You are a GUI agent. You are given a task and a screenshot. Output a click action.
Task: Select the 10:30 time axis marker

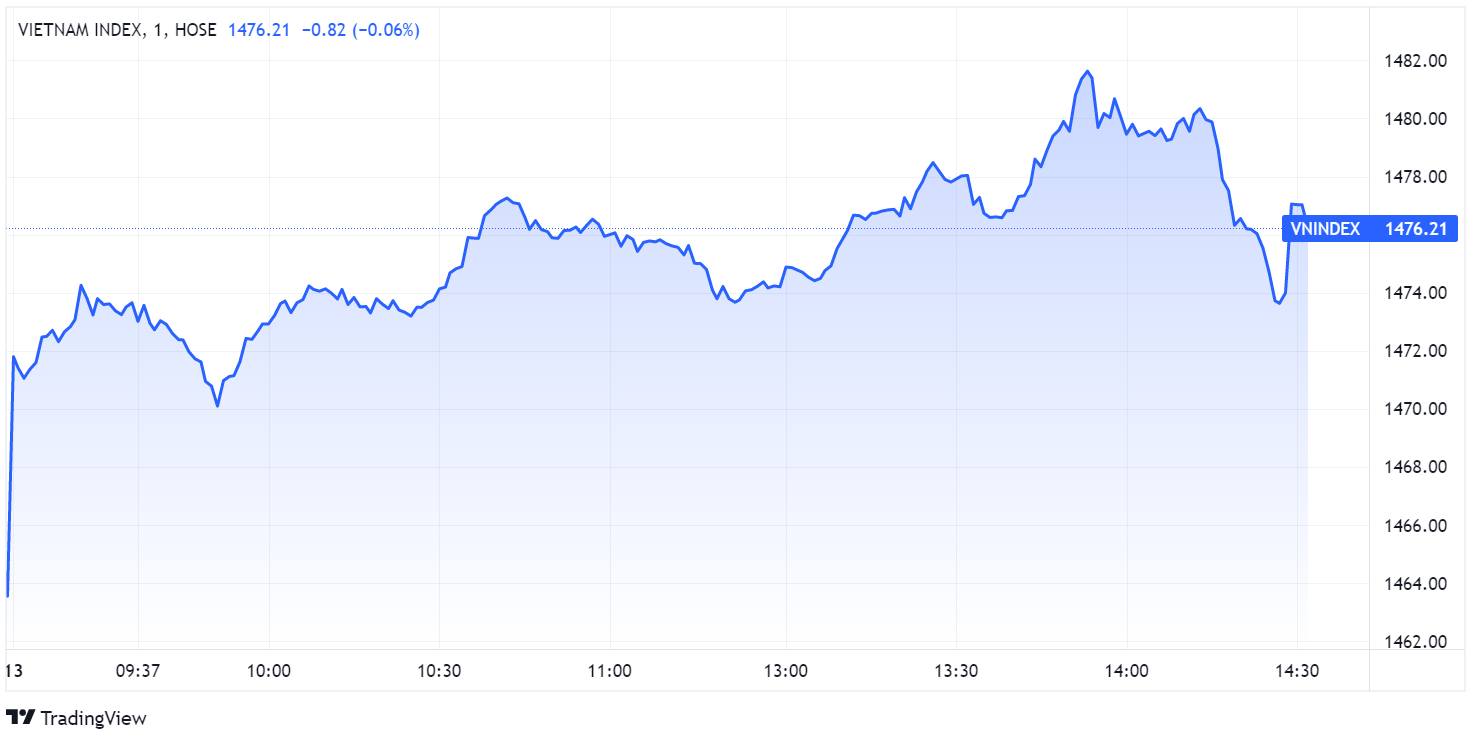coord(439,671)
